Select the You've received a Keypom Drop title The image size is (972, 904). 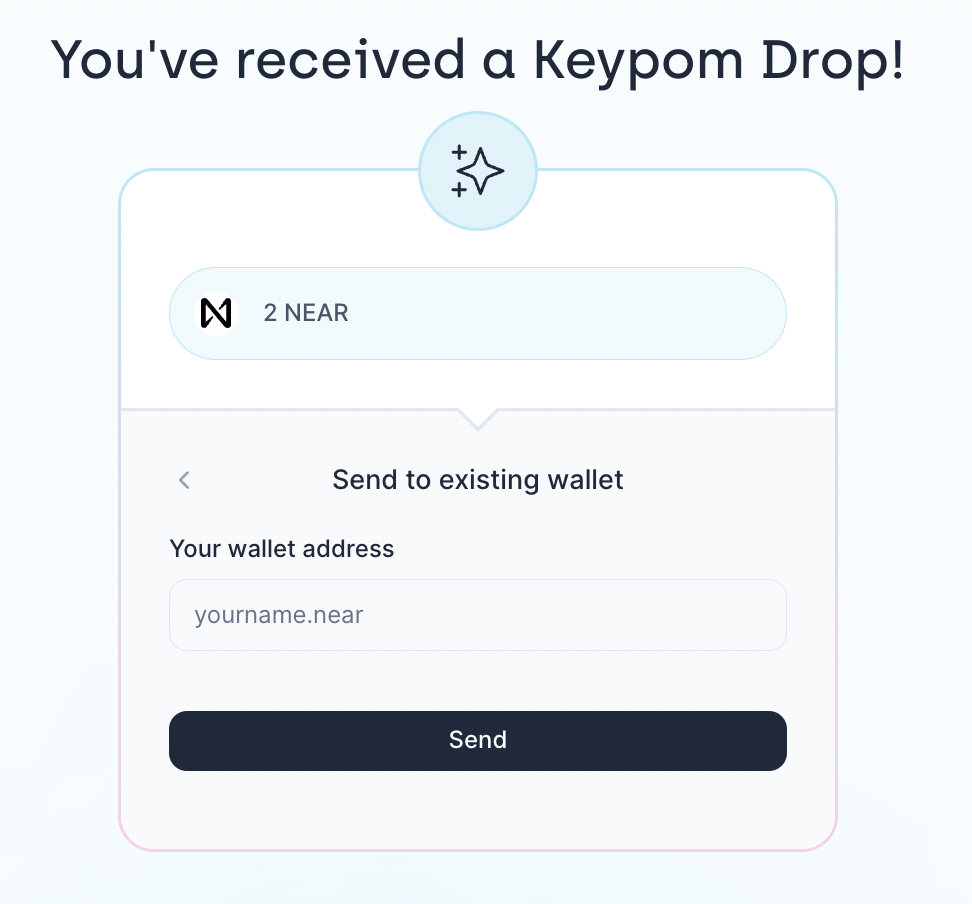(478, 60)
